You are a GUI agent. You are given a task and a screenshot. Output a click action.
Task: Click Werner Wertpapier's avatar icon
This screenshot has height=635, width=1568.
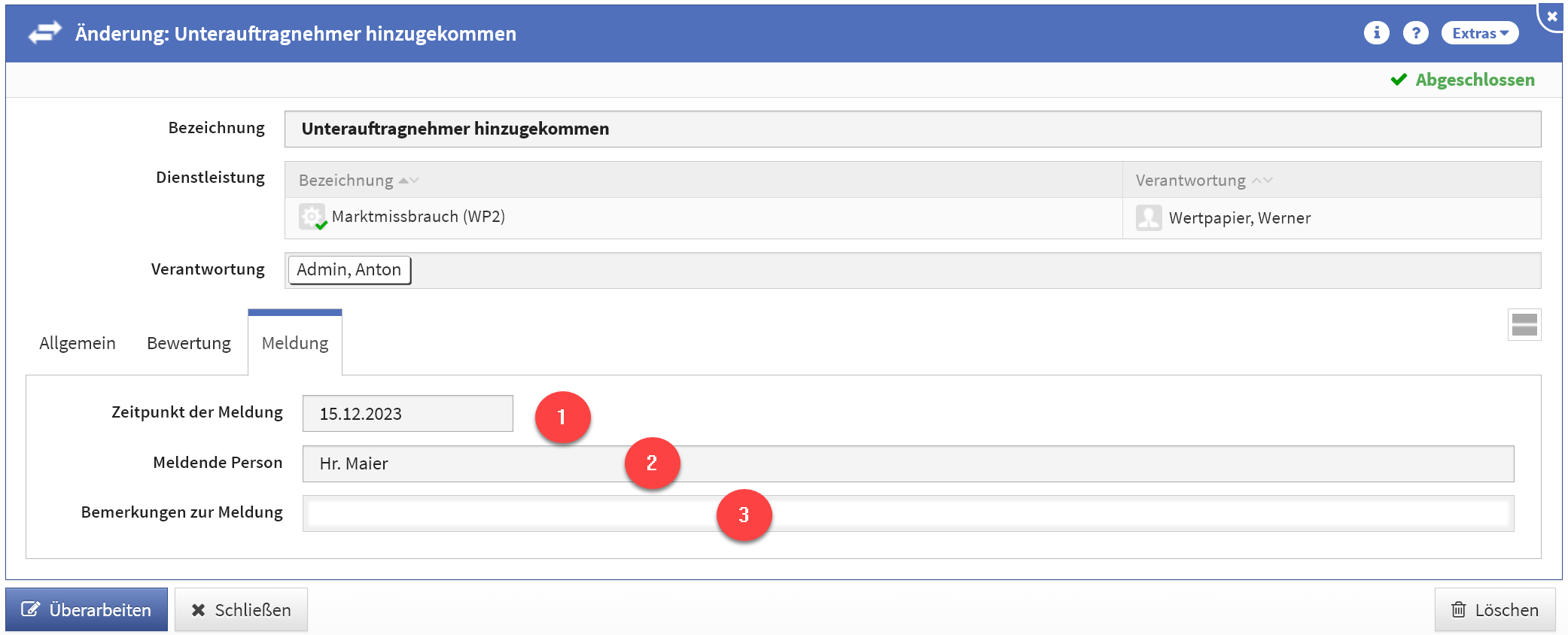coord(1149,217)
